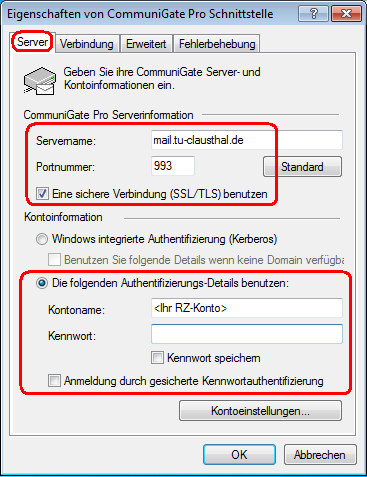Screen dimensions: 367x477
Task: Confirm the dialog with OK
Action: (239, 454)
